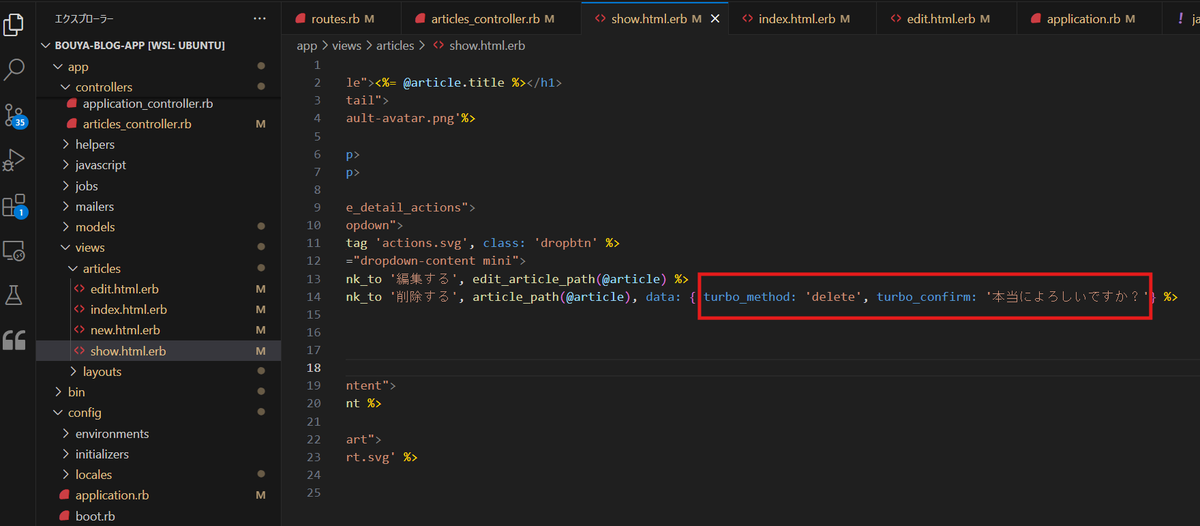Viewport: 1200px width, 526px height.
Task: Expand the environments folder
Action: pos(66,434)
